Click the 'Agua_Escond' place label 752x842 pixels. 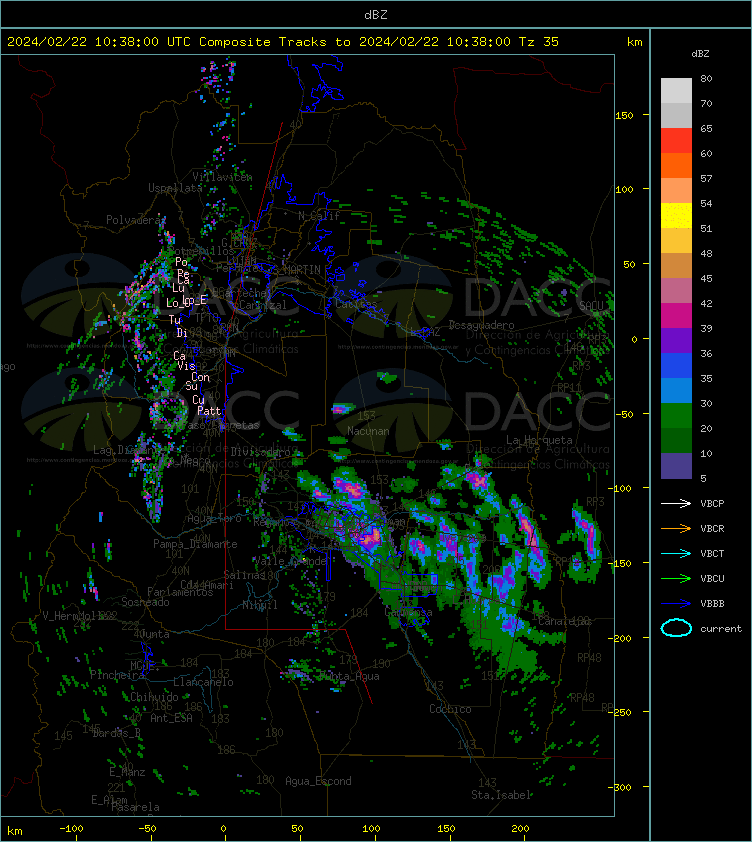(318, 781)
